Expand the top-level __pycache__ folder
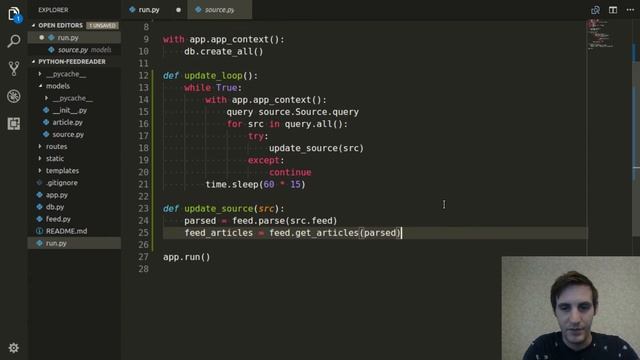640x360 pixels. [x=66, y=74]
